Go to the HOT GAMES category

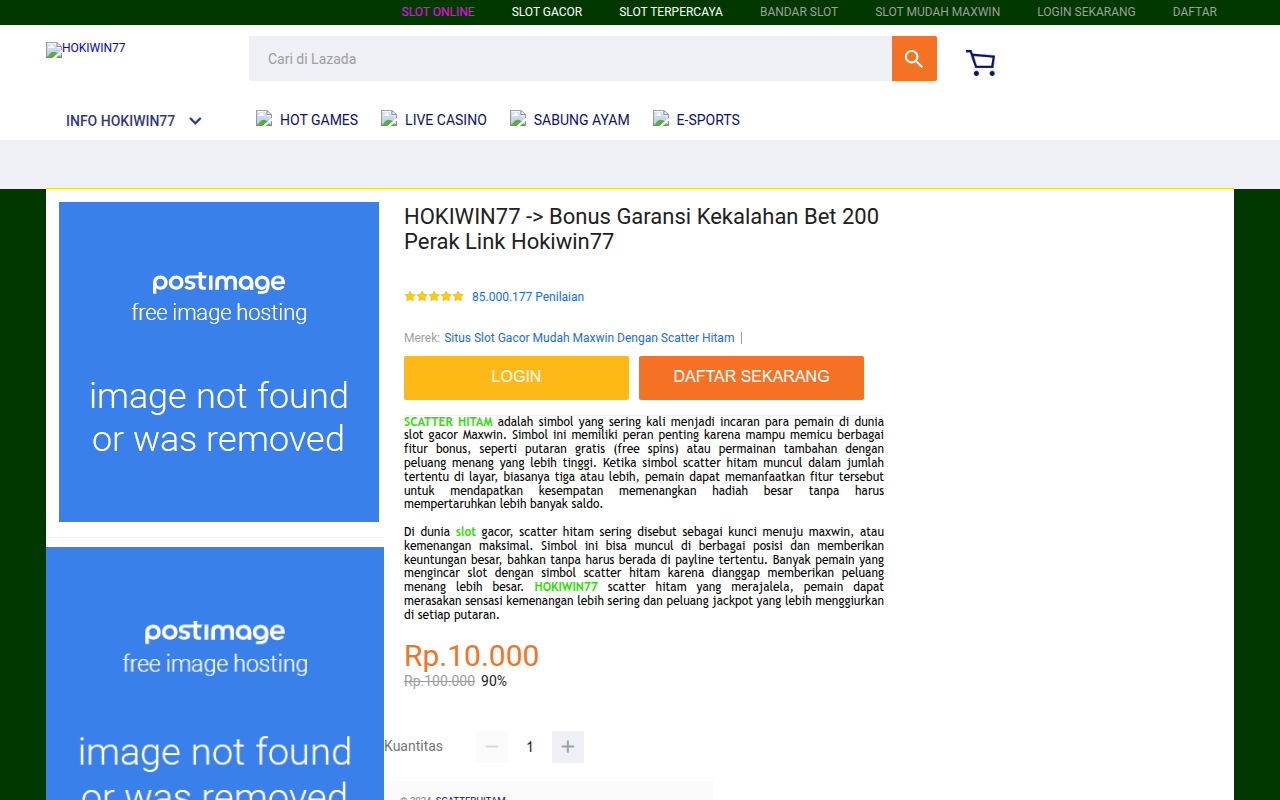[x=319, y=120]
